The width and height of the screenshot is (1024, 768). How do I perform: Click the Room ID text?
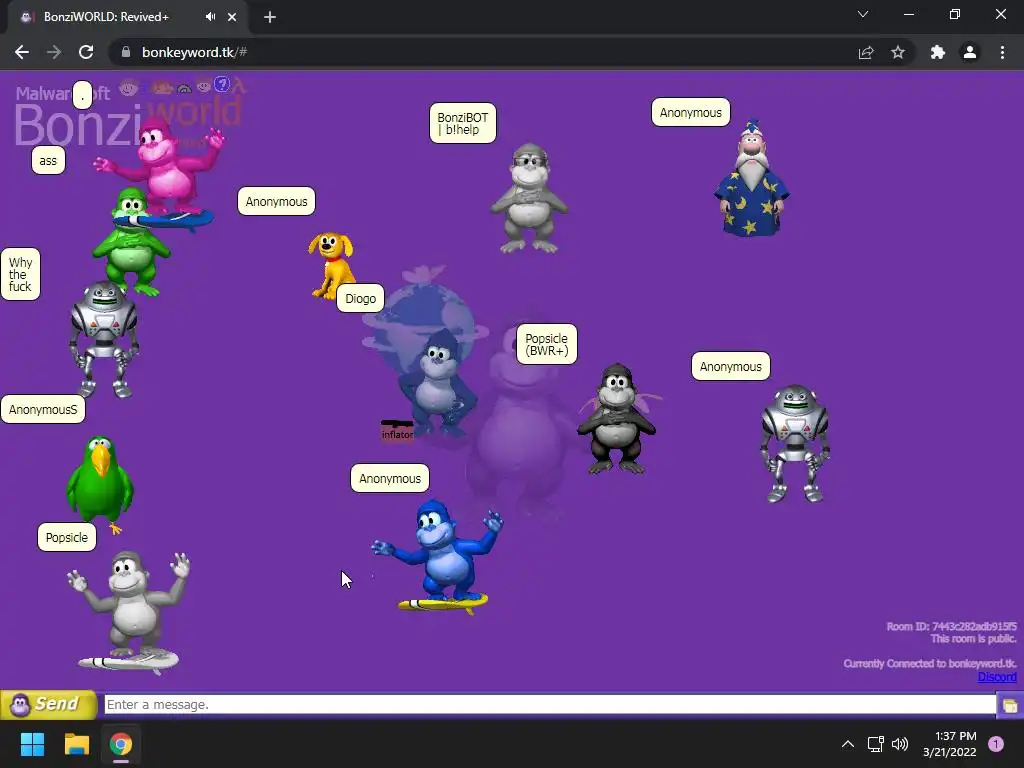coord(952,626)
